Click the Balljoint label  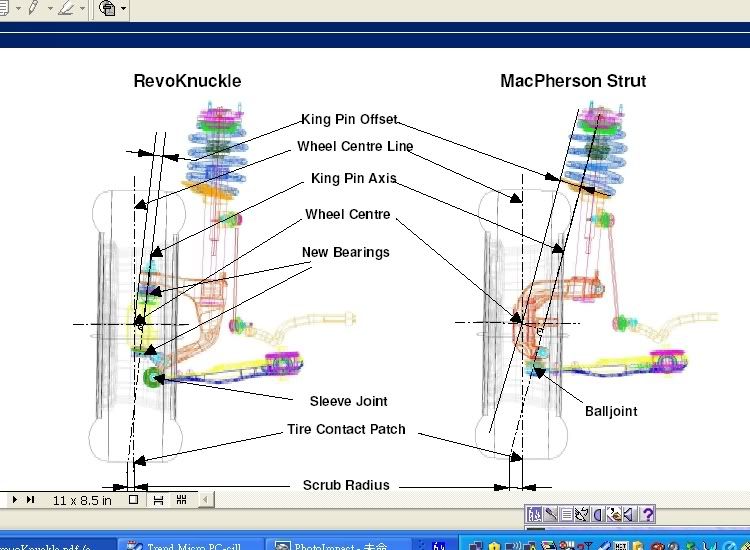pyautogui.click(x=611, y=411)
